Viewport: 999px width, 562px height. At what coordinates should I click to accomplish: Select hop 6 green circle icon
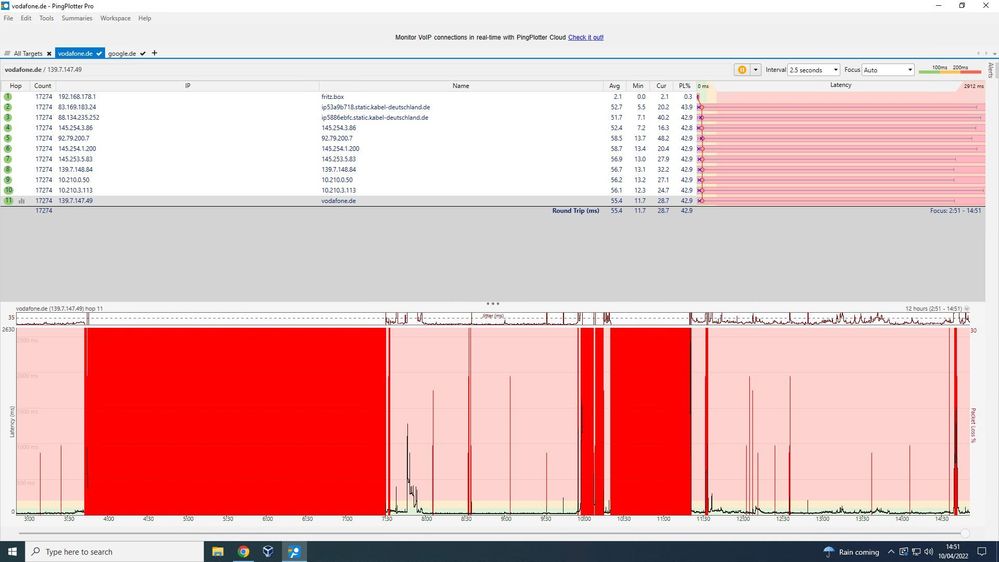click(8, 148)
